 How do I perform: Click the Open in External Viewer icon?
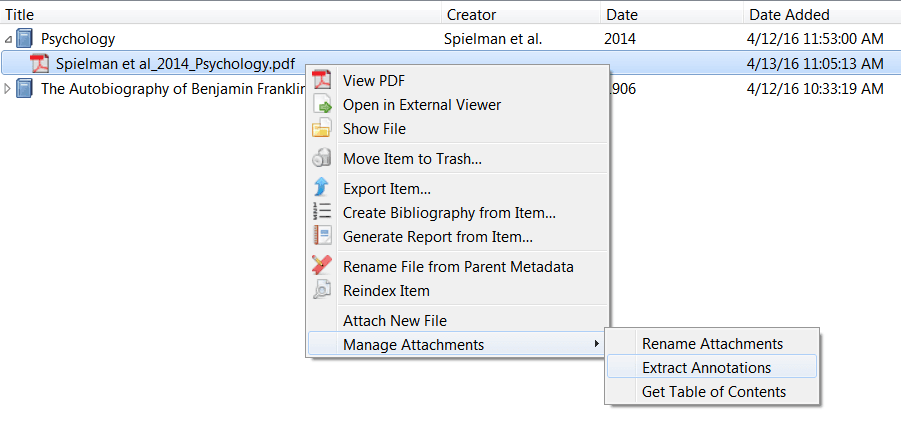pyautogui.click(x=322, y=105)
